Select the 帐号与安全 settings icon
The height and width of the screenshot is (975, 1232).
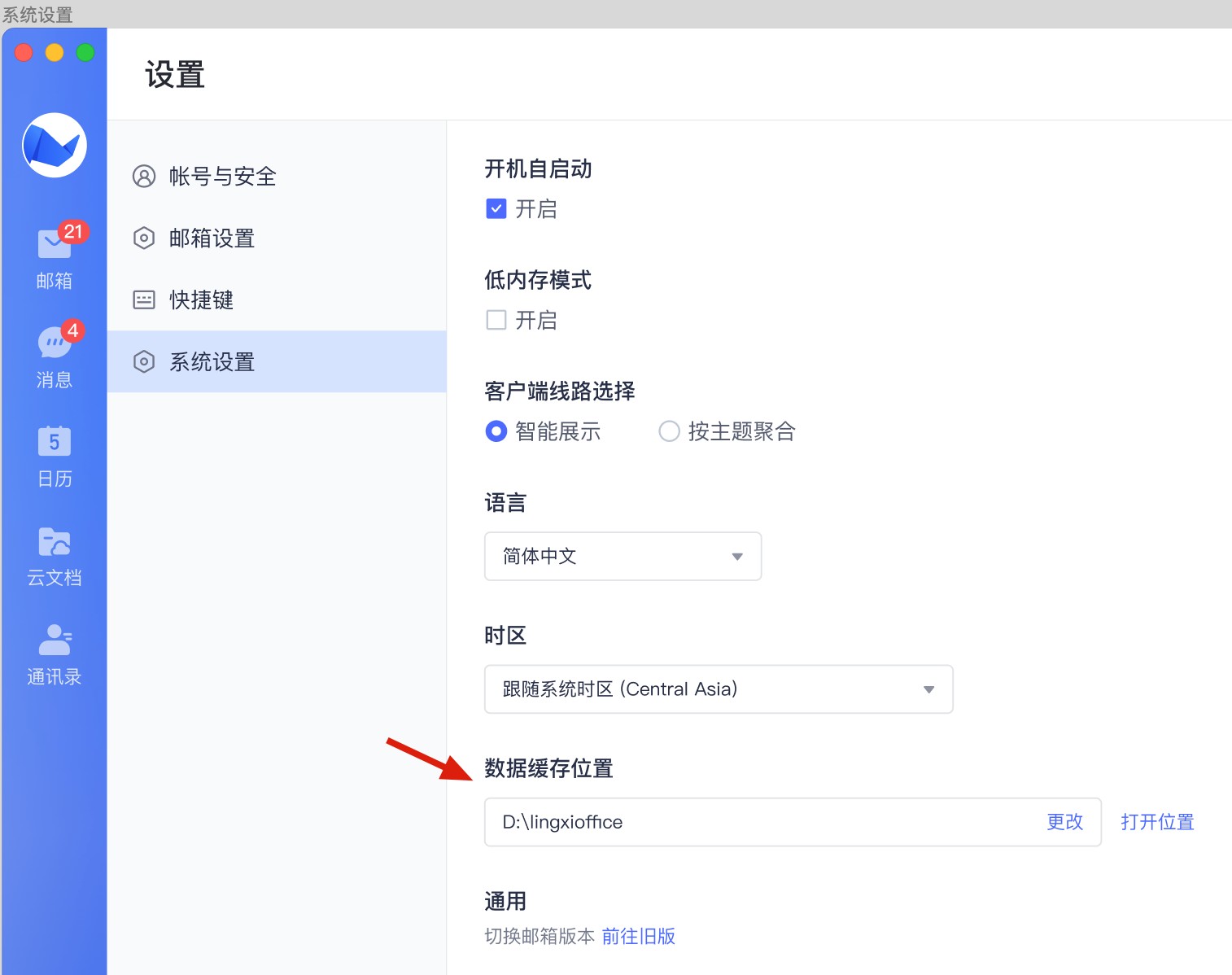pos(144,176)
